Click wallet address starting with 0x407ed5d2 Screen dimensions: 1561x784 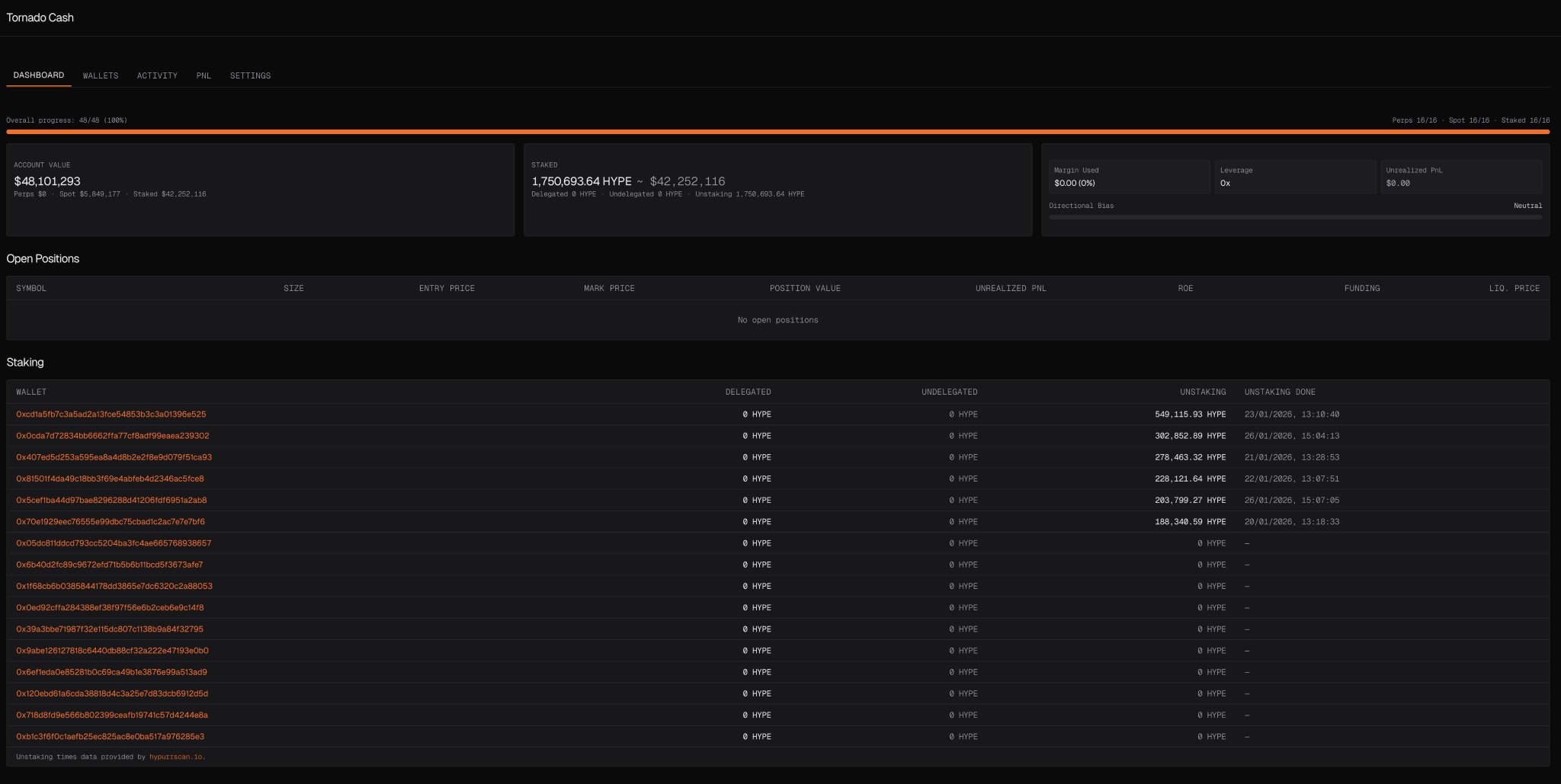pyautogui.click(x=114, y=457)
